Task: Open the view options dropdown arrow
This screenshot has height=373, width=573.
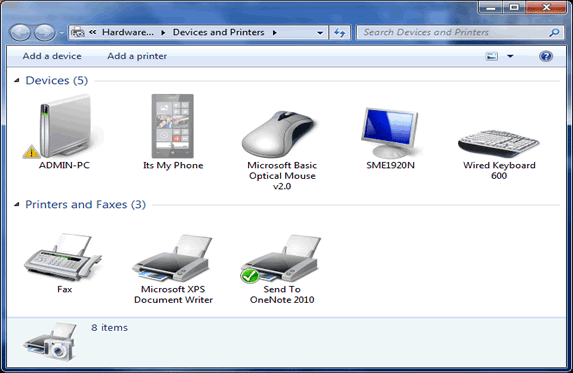Action: click(510, 56)
